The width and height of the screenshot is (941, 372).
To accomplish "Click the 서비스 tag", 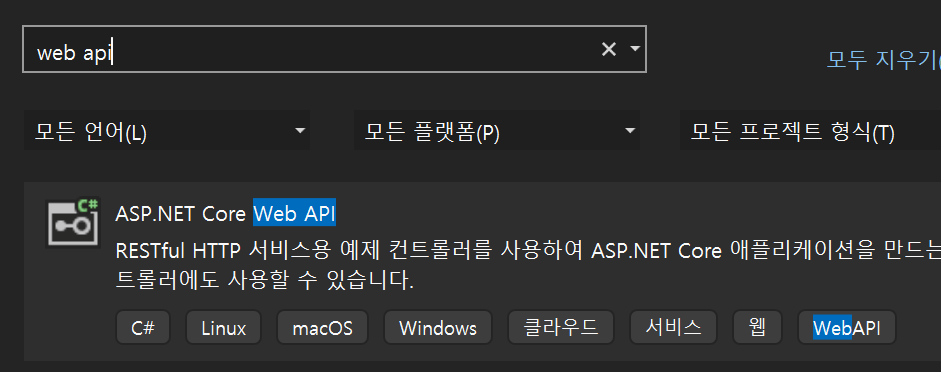I will pos(673,328).
